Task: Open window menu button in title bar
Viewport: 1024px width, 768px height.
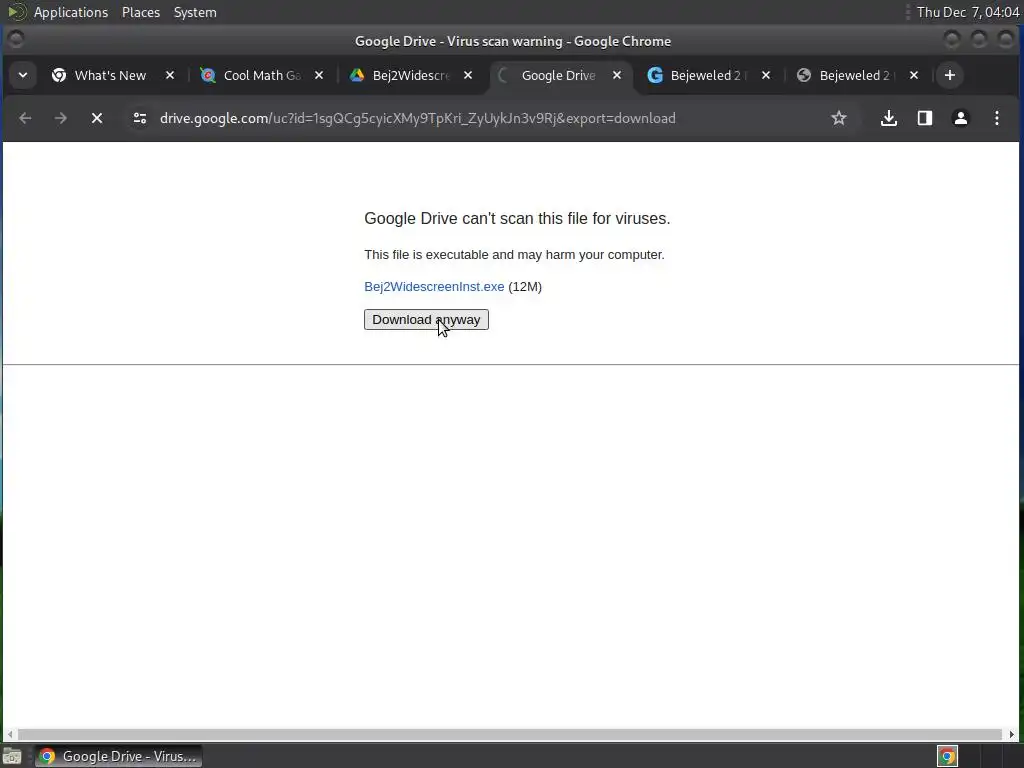Action: pyautogui.click(x=16, y=40)
